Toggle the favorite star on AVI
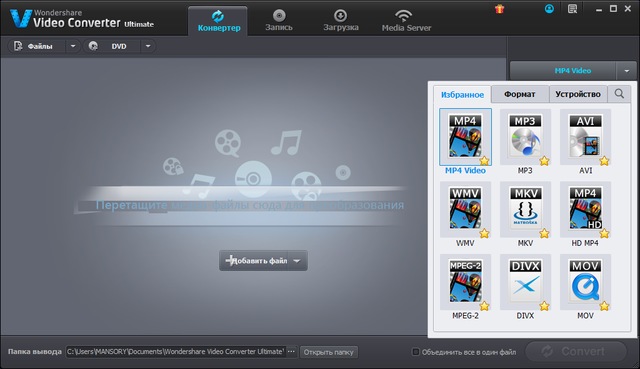 pos(604,161)
